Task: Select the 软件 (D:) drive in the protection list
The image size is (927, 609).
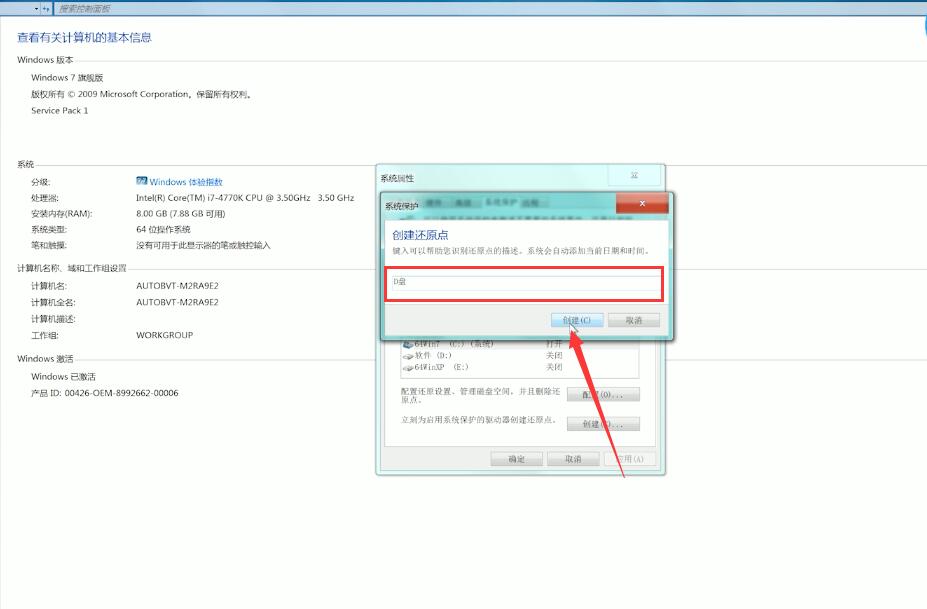Action: click(519, 355)
